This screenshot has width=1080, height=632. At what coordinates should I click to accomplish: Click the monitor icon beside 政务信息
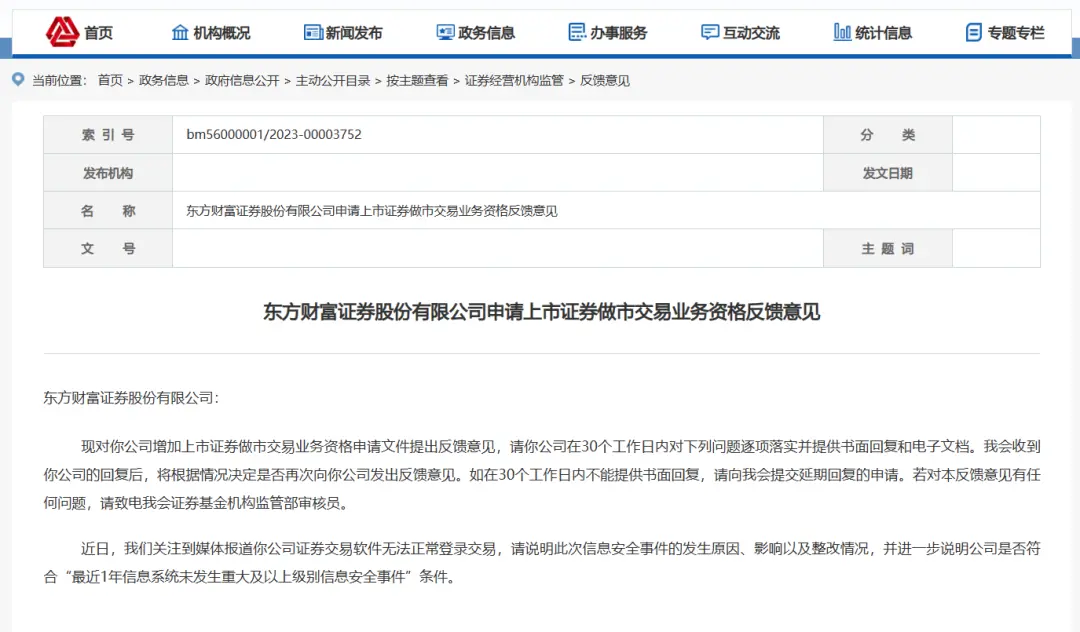(x=445, y=32)
